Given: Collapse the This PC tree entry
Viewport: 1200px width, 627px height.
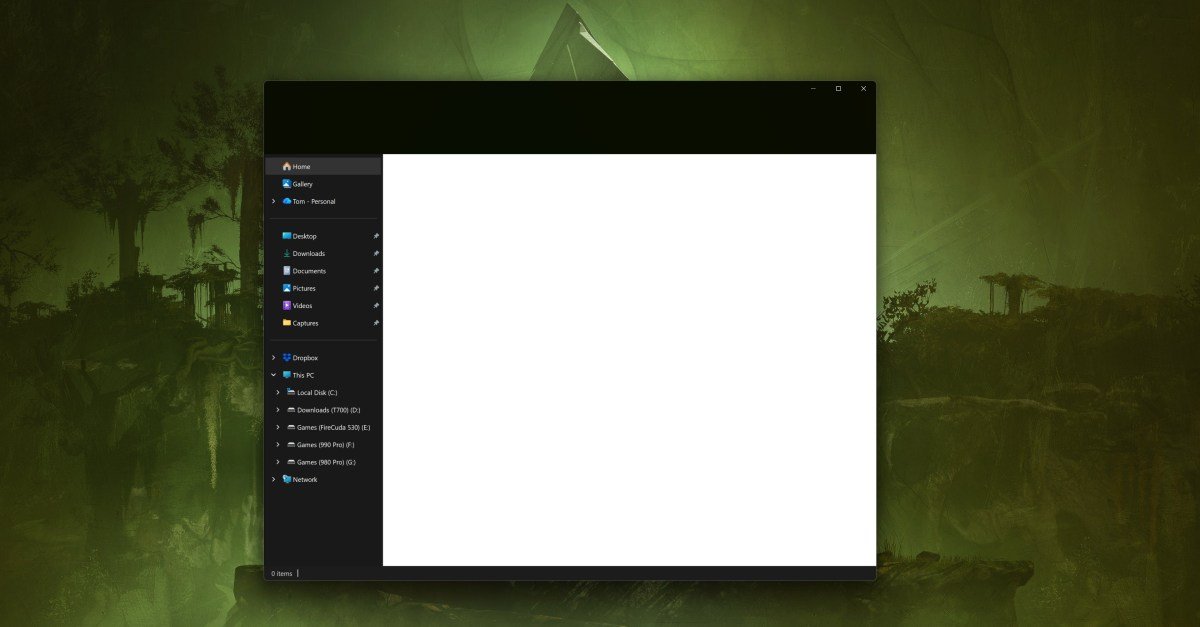Looking at the screenshot, I should coord(273,375).
